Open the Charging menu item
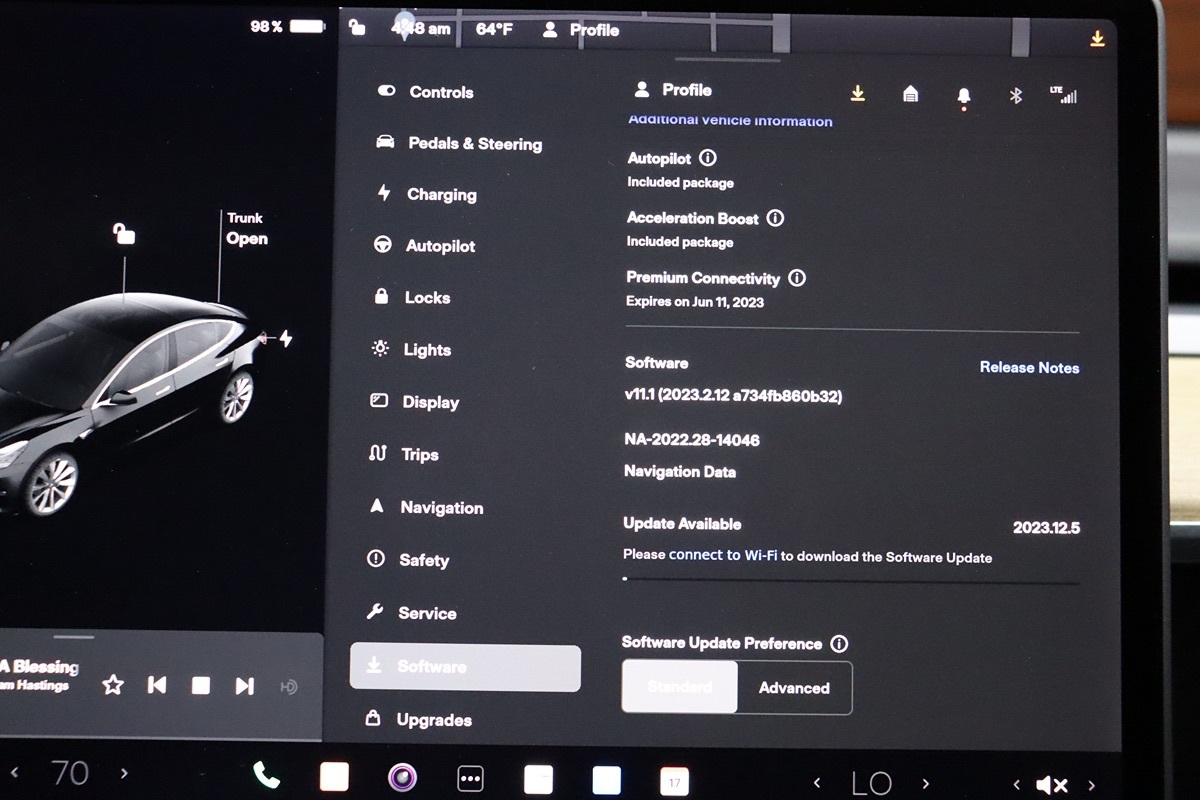 pyautogui.click(x=441, y=195)
